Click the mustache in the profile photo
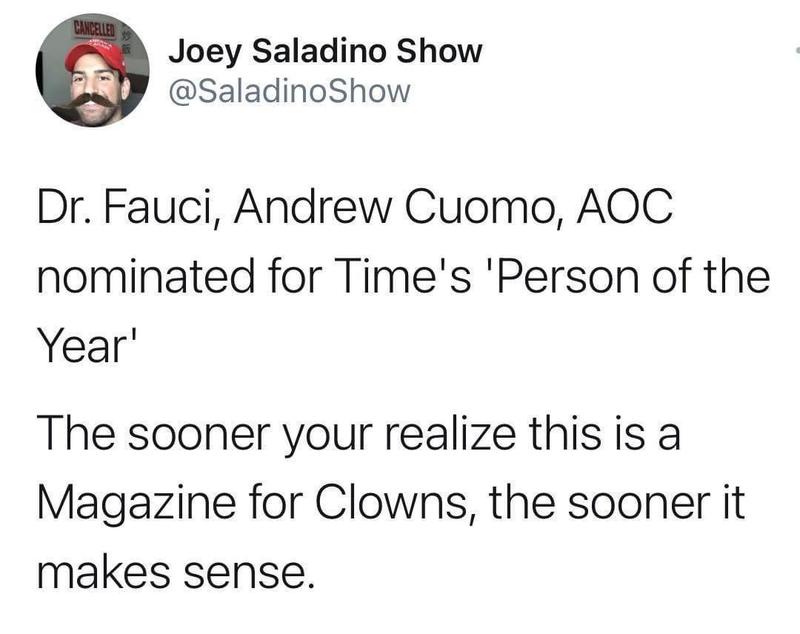This screenshot has width=800, height=634. pos(88,99)
